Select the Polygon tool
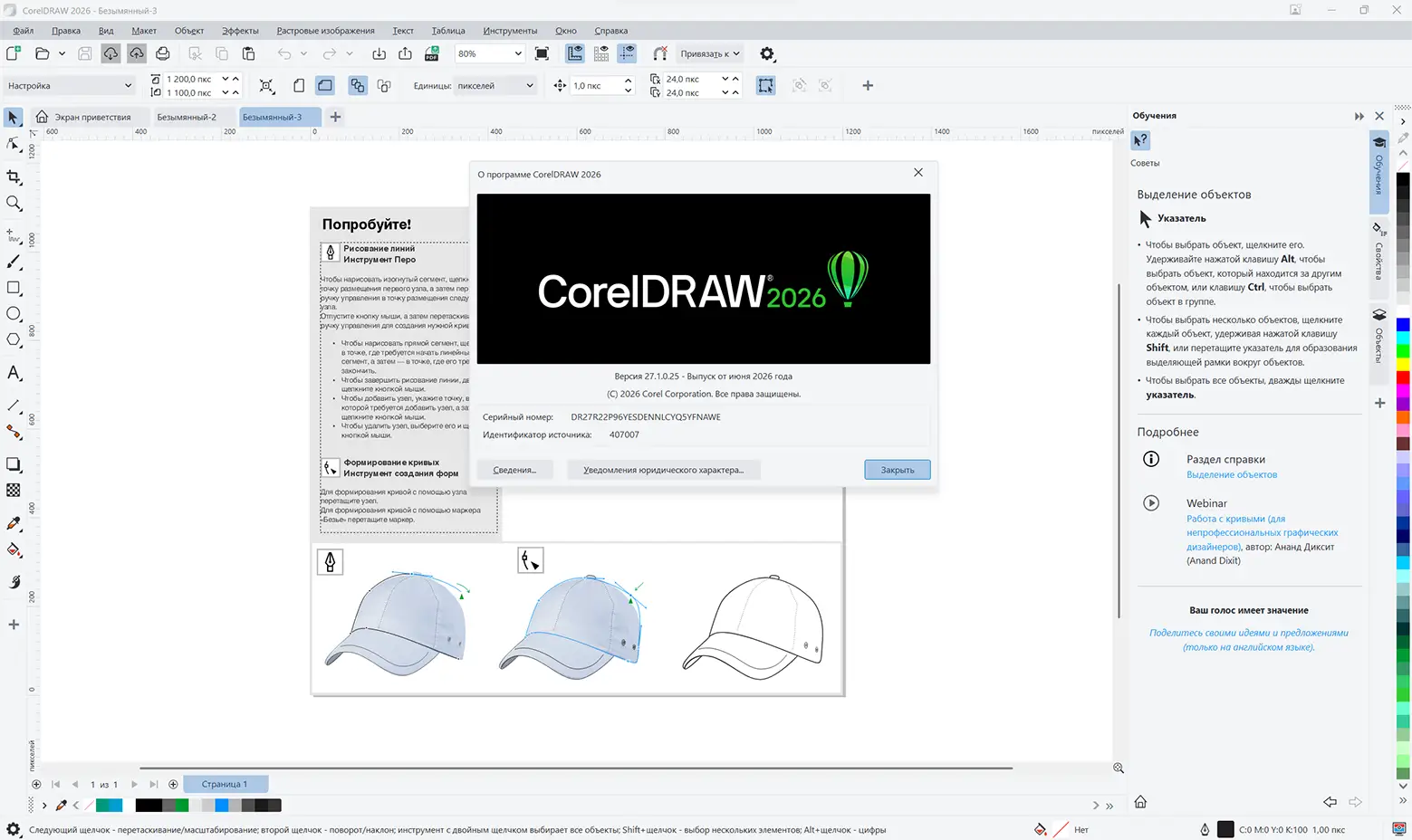This screenshot has width=1412, height=840. pos(14,340)
